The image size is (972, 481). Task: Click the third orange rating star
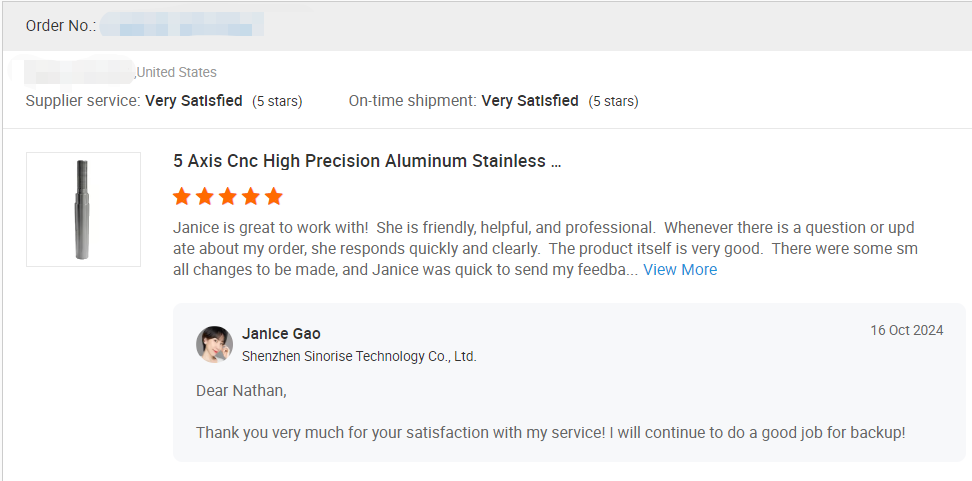[228, 196]
